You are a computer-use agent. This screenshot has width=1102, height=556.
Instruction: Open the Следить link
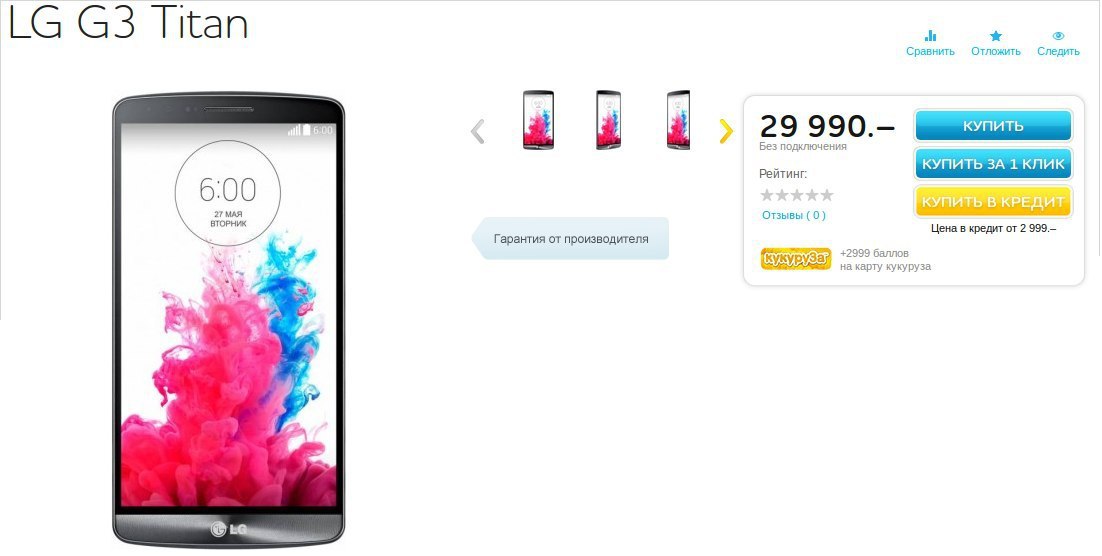point(1058,51)
